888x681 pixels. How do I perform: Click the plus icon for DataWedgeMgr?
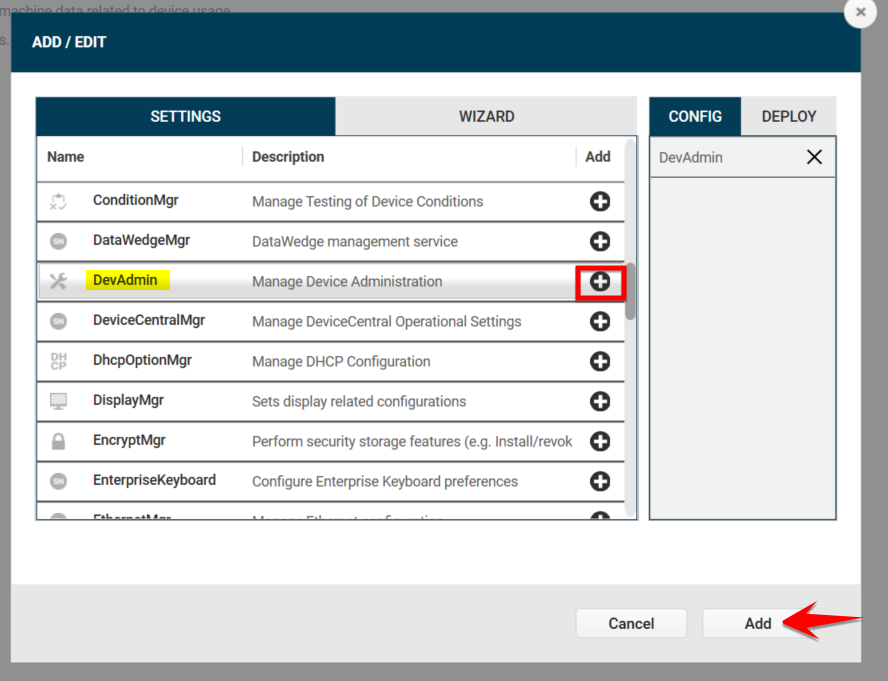tap(600, 241)
